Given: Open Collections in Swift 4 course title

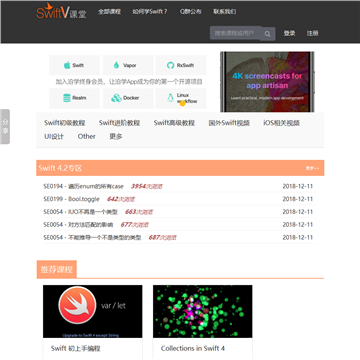Looking at the screenshot, I should pos(193,348).
